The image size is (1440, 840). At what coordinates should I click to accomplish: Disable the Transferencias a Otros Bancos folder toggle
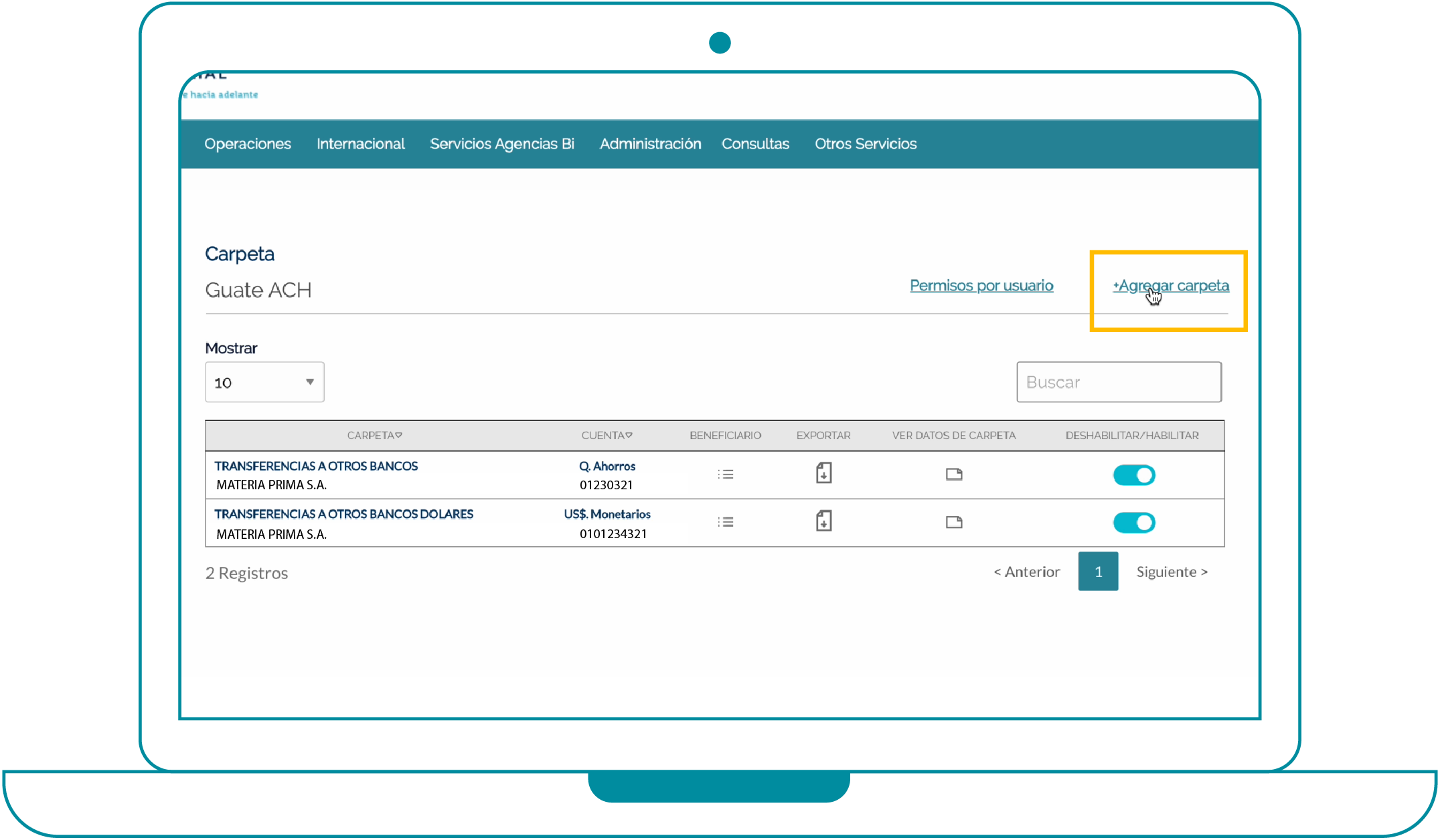[1134, 475]
